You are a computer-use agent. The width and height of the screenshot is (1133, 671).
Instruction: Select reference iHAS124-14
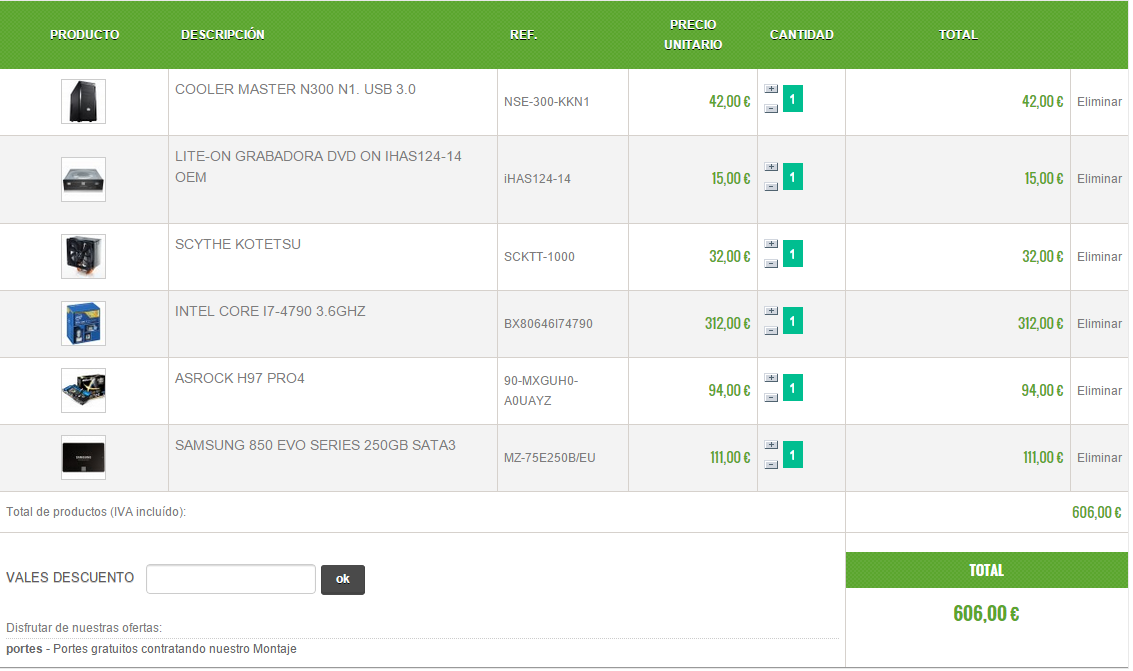tap(537, 179)
